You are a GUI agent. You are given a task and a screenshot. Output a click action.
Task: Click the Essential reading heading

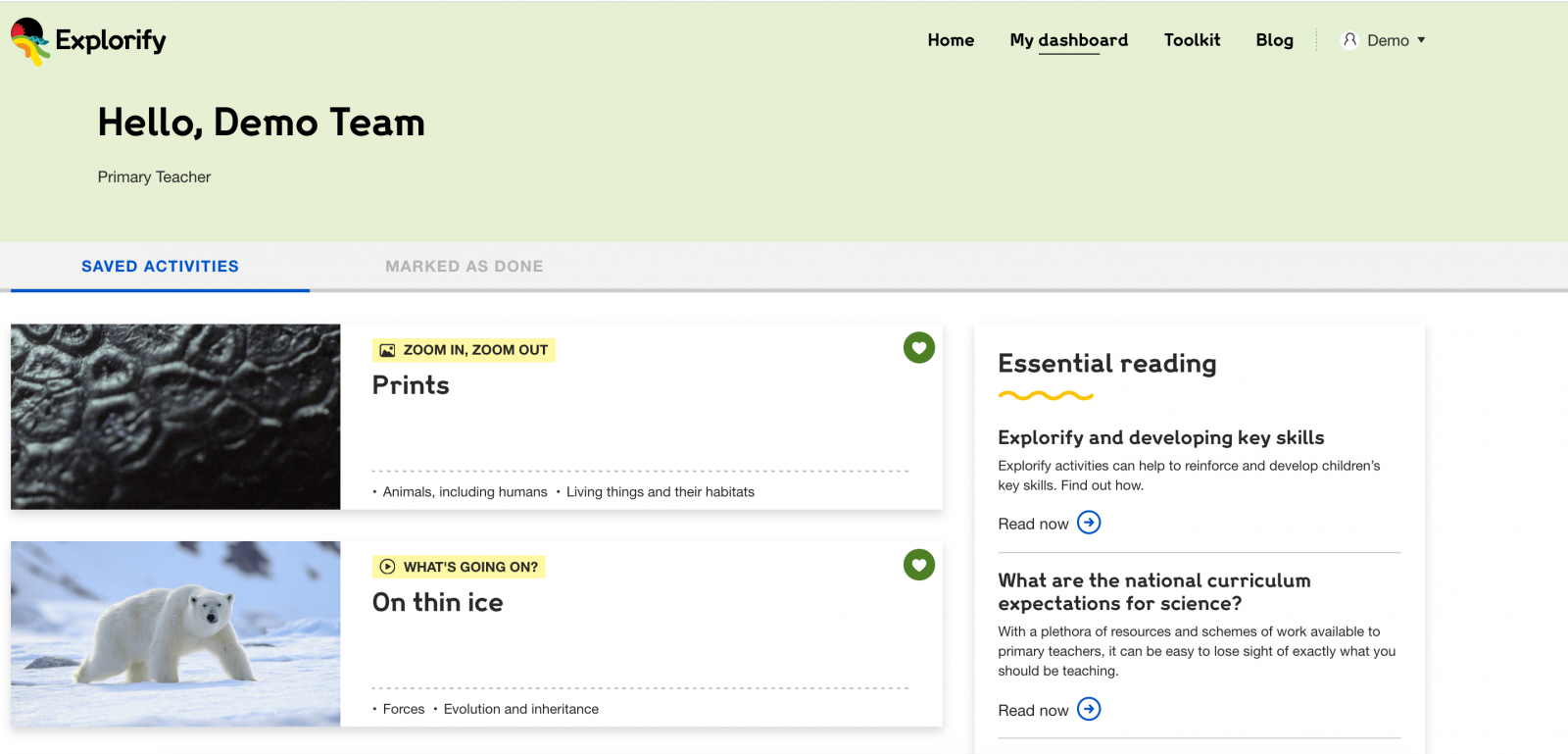click(x=1107, y=364)
